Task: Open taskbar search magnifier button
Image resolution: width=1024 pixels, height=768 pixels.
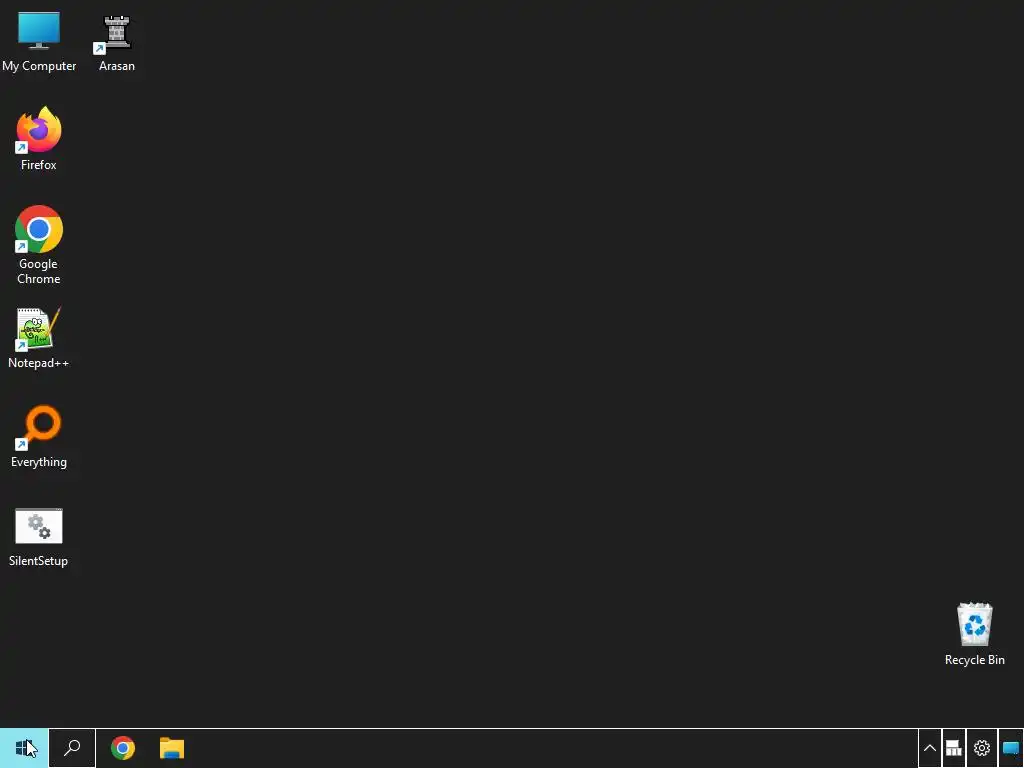Action: click(x=72, y=748)
